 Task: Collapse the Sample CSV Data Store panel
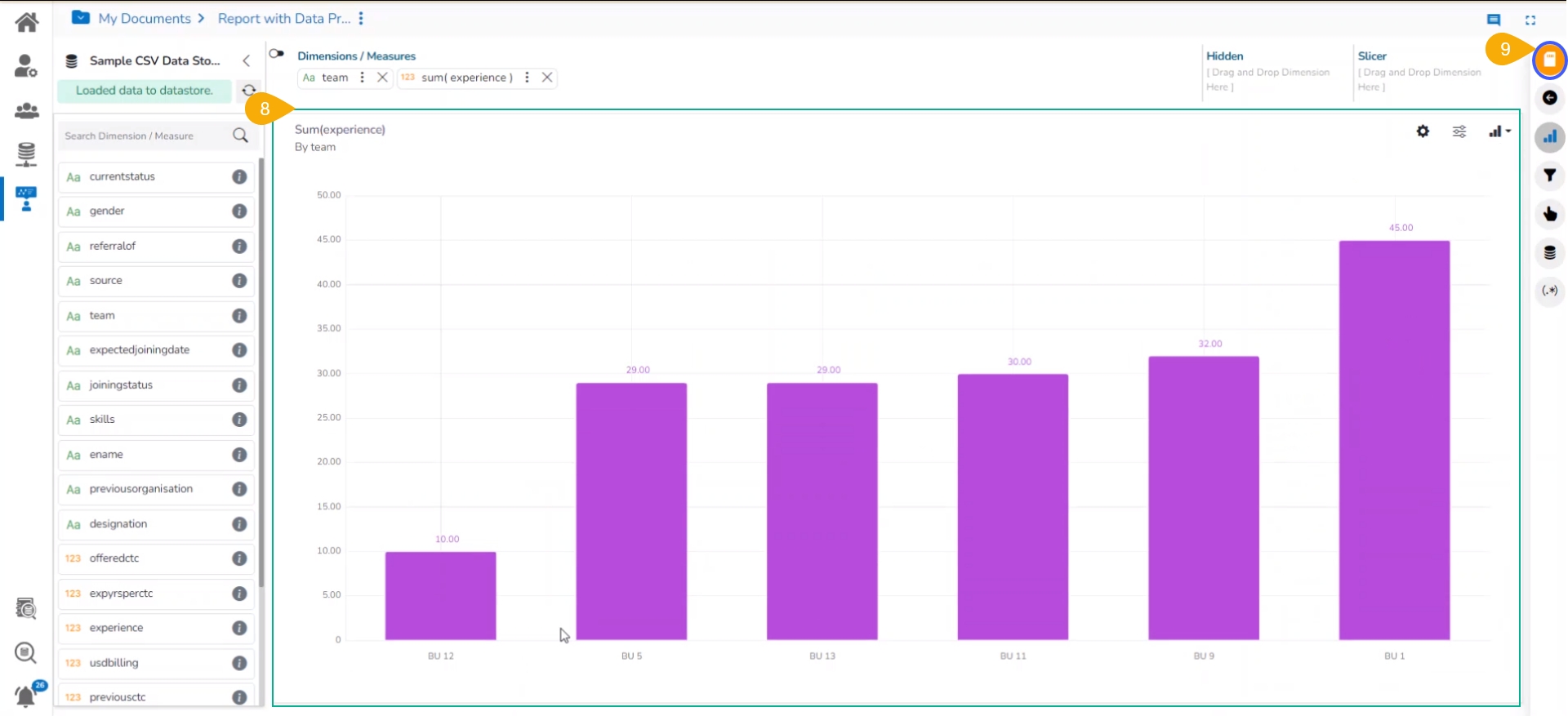[x=246, y=60]
